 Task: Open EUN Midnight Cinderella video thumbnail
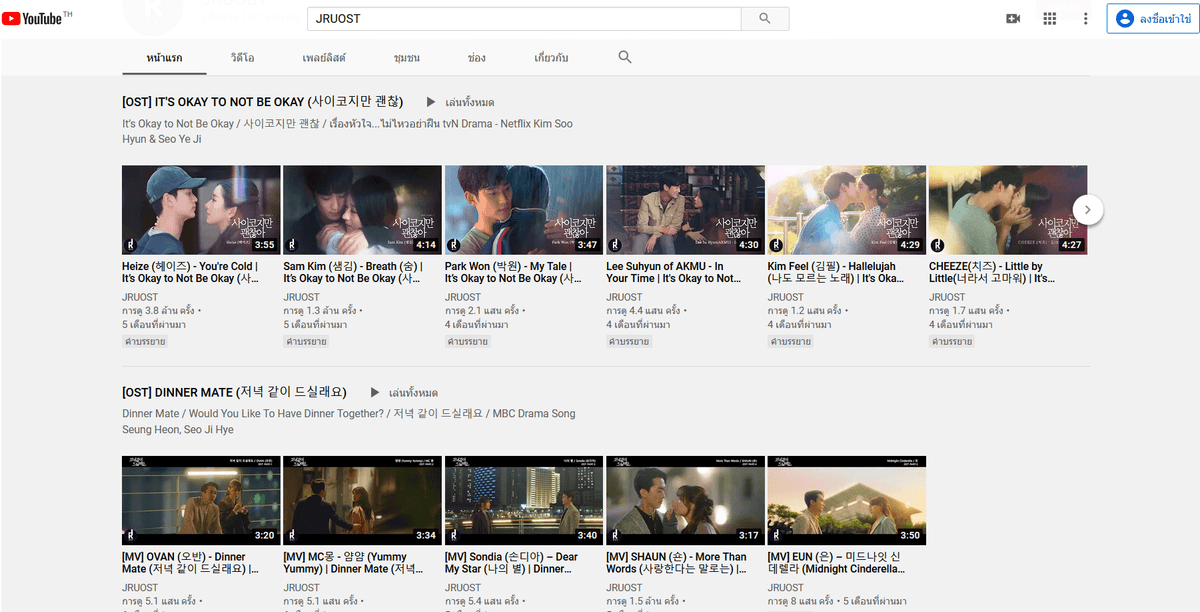click(847, 500)
